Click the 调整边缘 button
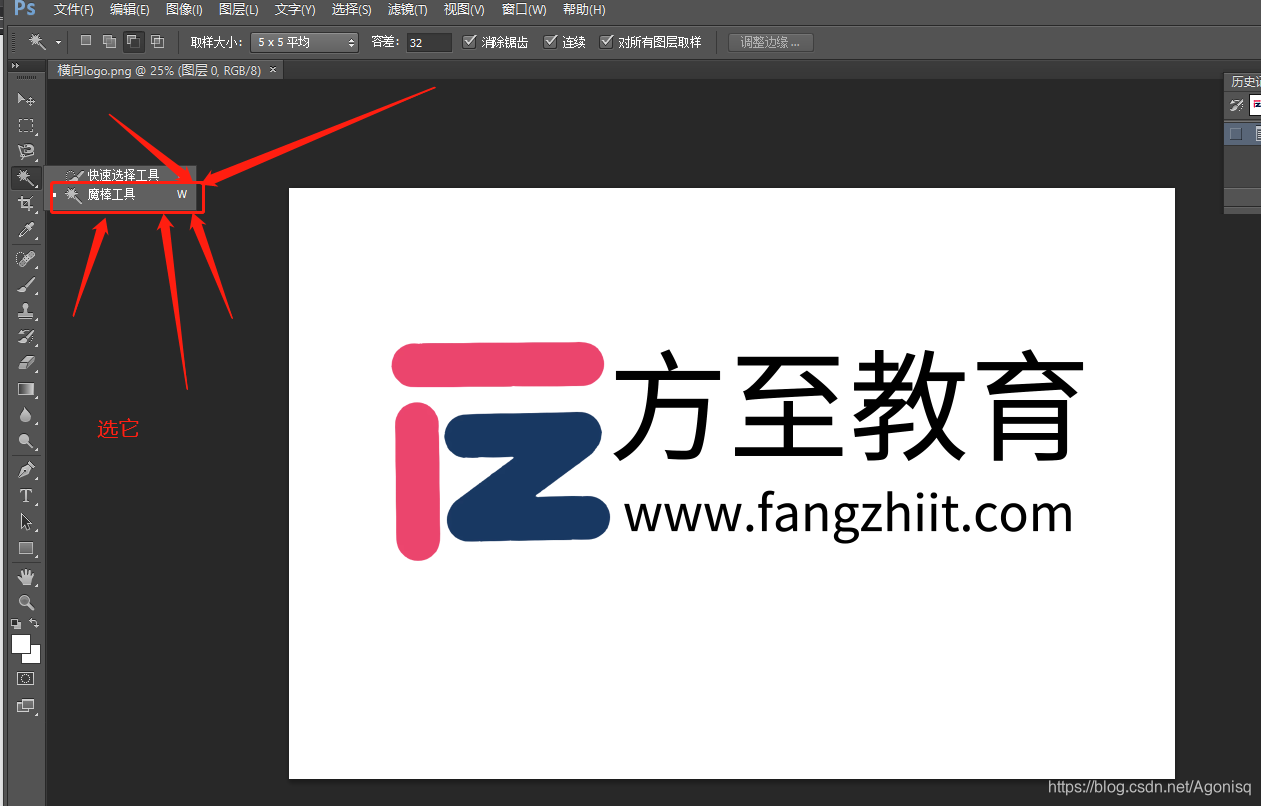The image size is (1261, 806). click(771, 42)
